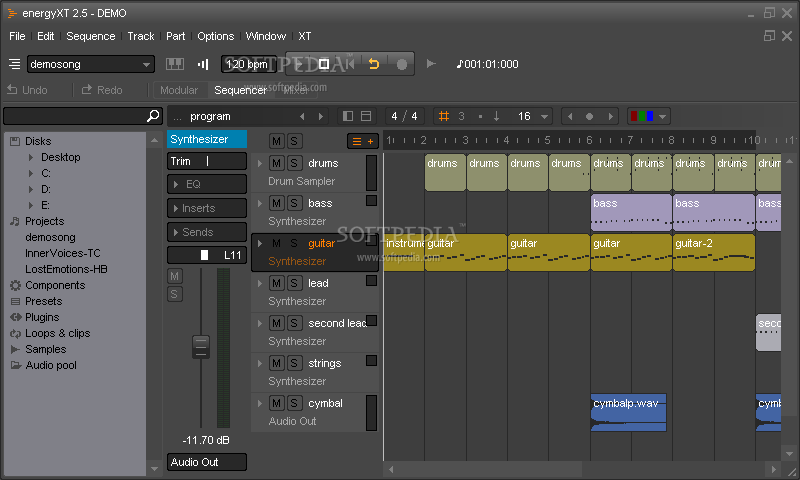Open the Options menu
This screenshot has width=800, height=480.
pos(216,36)
